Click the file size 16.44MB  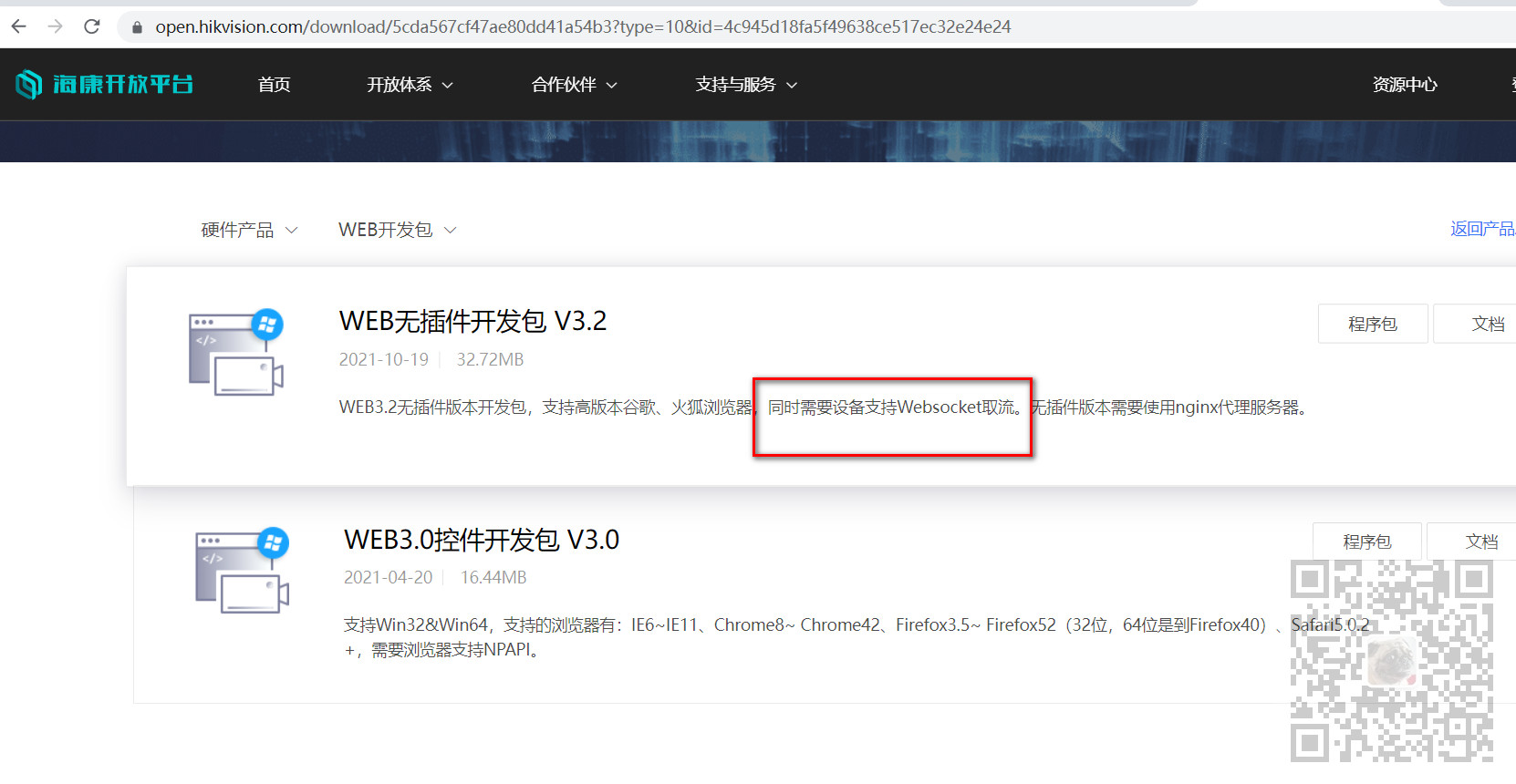click(x=493, y=577)
